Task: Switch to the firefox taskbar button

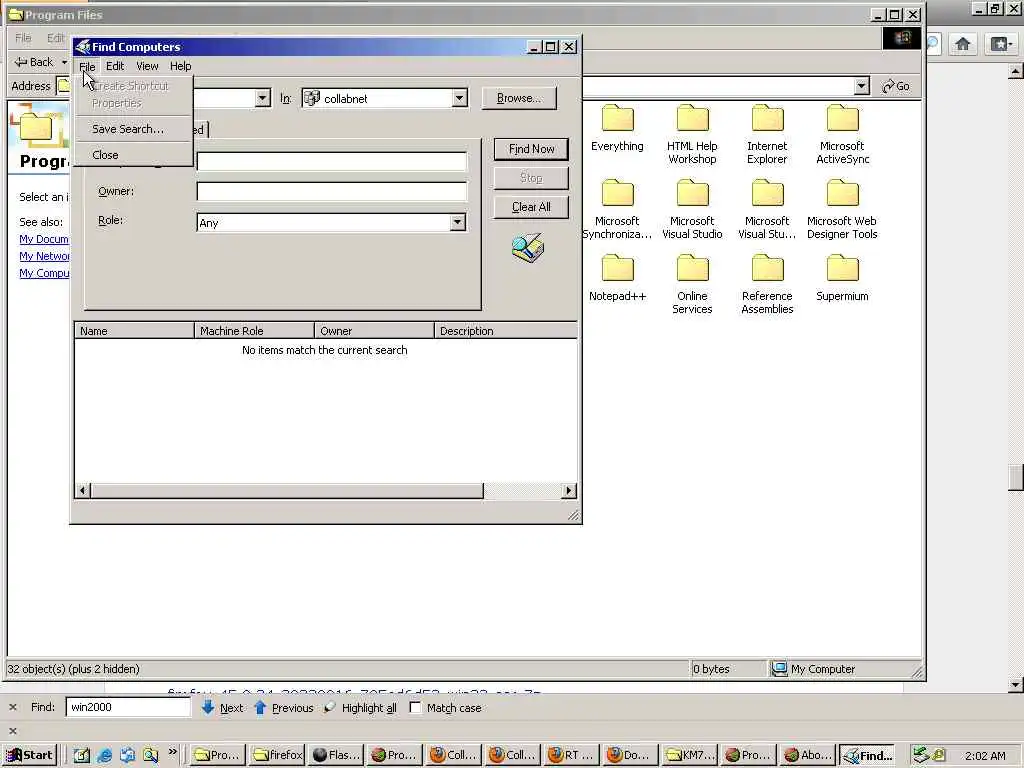Action: (278, 755)
